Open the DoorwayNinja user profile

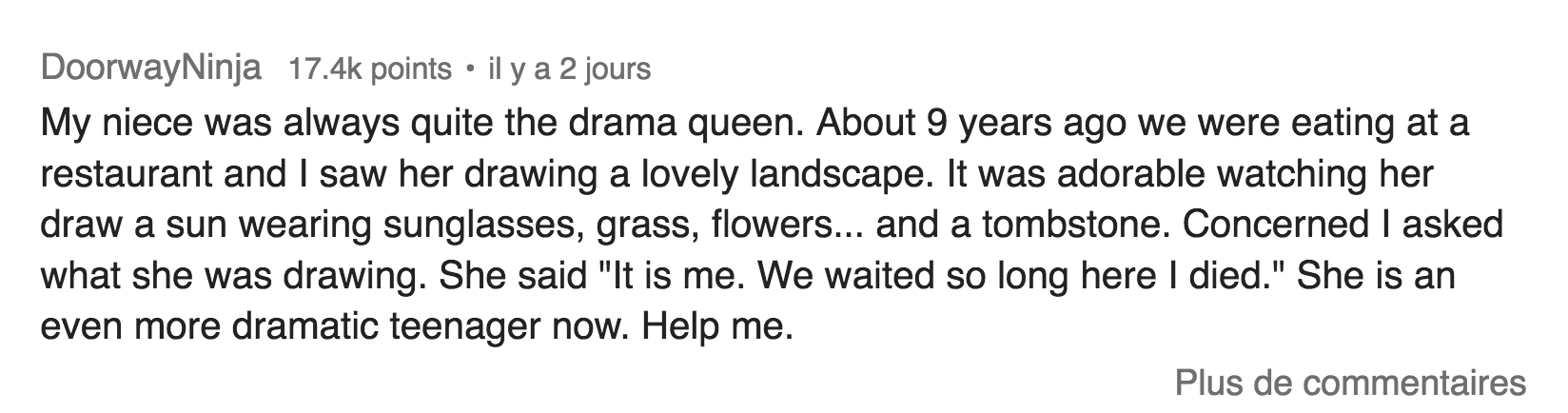point(151,69)
